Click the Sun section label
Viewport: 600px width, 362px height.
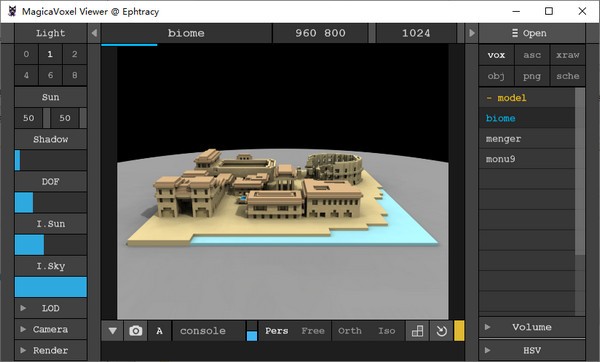click(51, 97)
